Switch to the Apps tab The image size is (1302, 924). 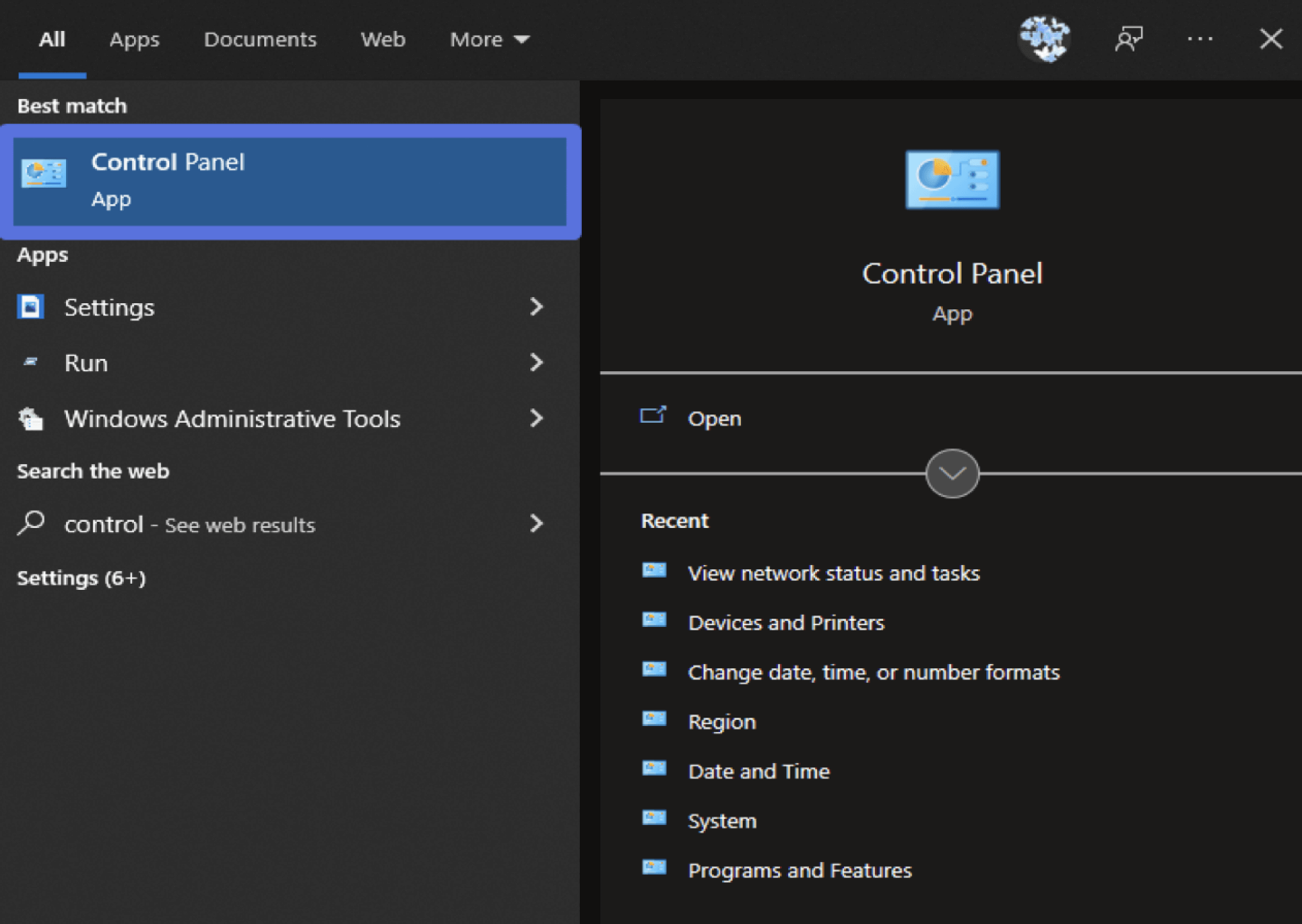click(134, 39)
